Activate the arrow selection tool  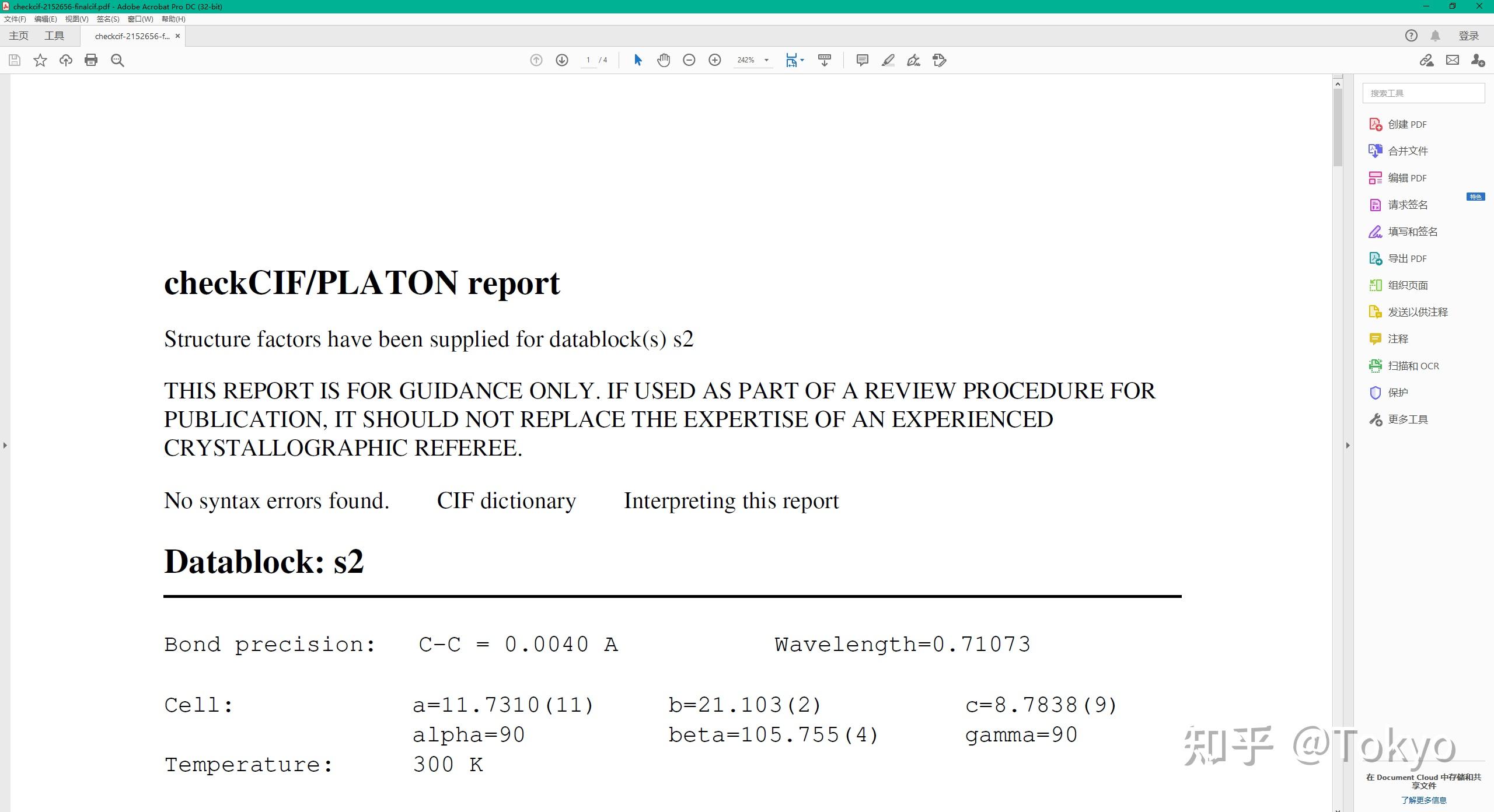coord(638,60)
